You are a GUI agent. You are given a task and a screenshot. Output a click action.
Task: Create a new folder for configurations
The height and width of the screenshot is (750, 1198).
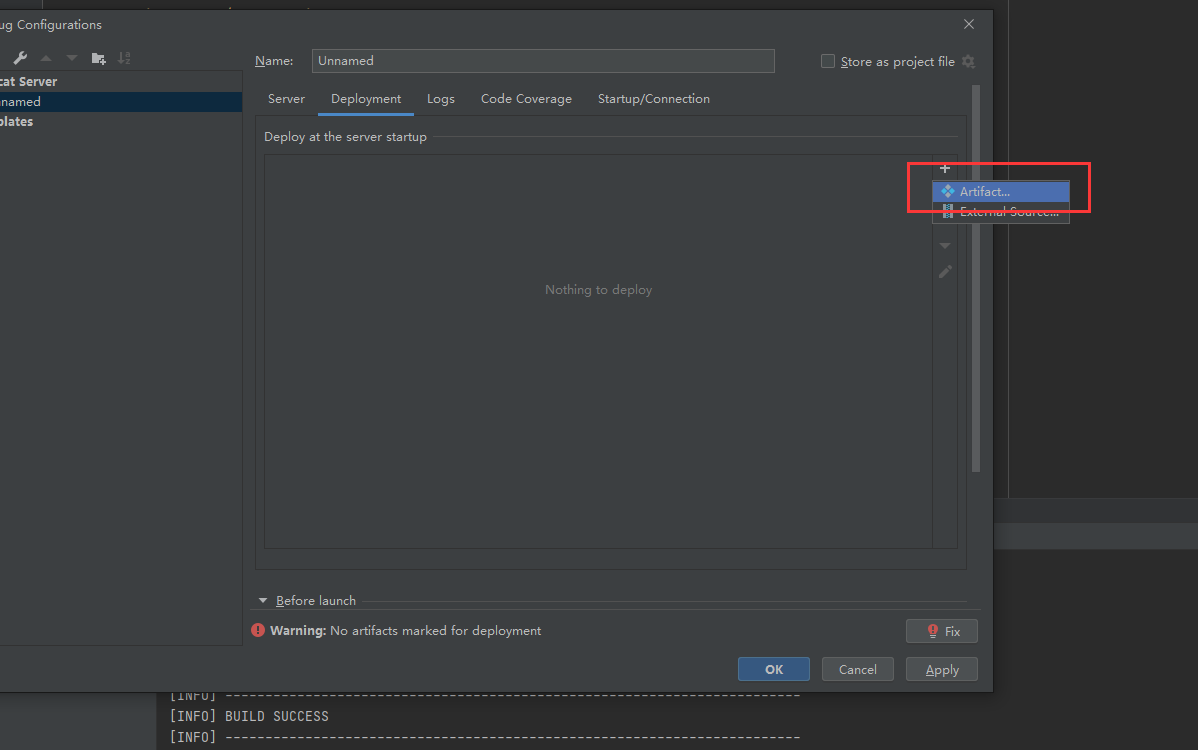[99, 58]
